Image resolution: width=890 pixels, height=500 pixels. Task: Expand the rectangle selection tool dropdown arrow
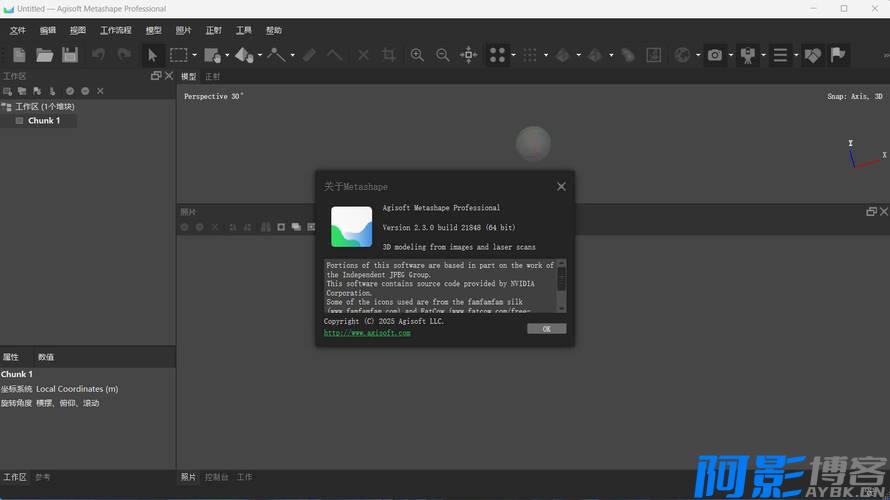[194, 56]
